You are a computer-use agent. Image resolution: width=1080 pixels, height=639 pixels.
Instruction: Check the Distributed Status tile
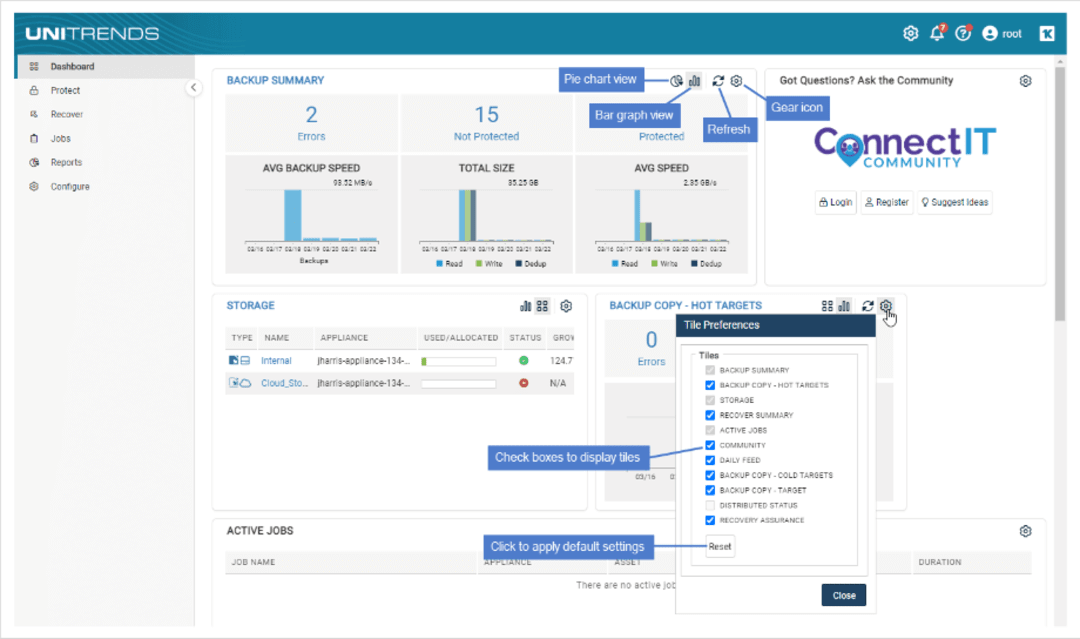[x=710, y=505]
